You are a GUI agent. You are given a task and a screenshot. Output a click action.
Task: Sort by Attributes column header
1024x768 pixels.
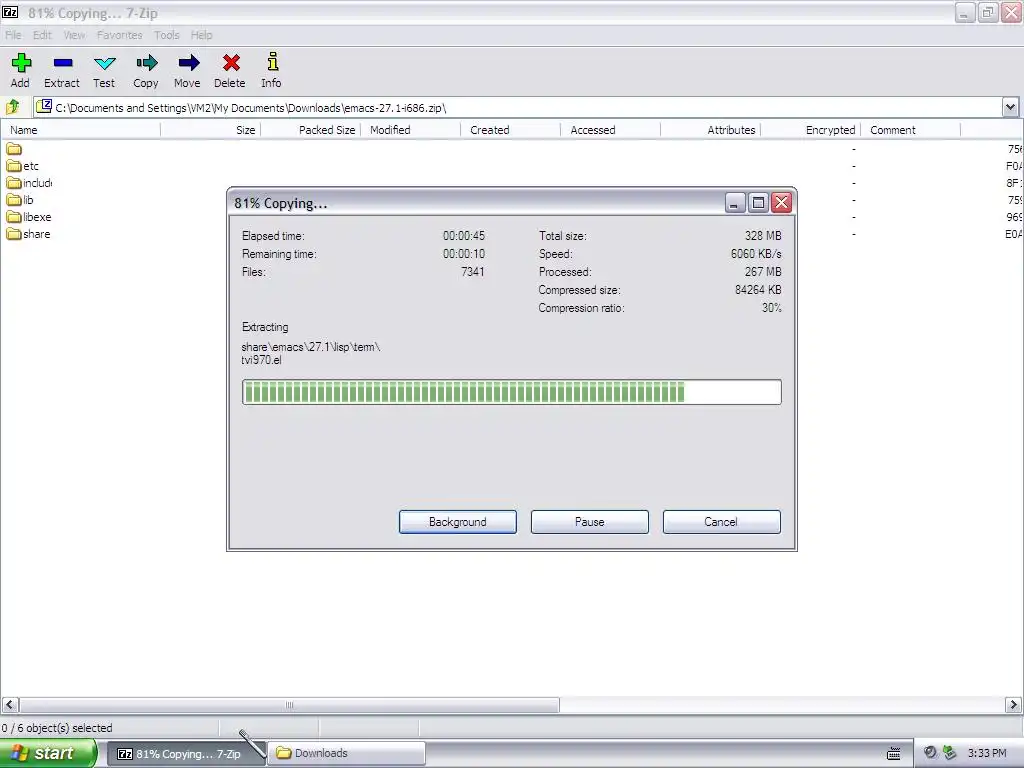[x=711, y=130]
